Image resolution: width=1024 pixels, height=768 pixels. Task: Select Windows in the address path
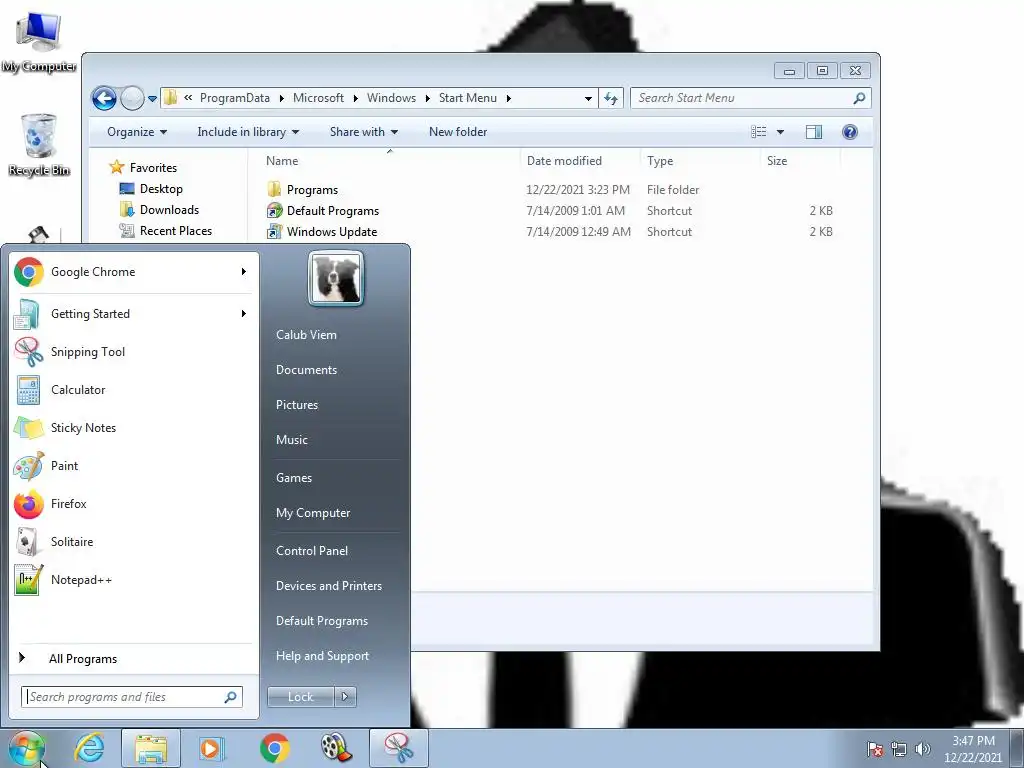coord(391,98)
